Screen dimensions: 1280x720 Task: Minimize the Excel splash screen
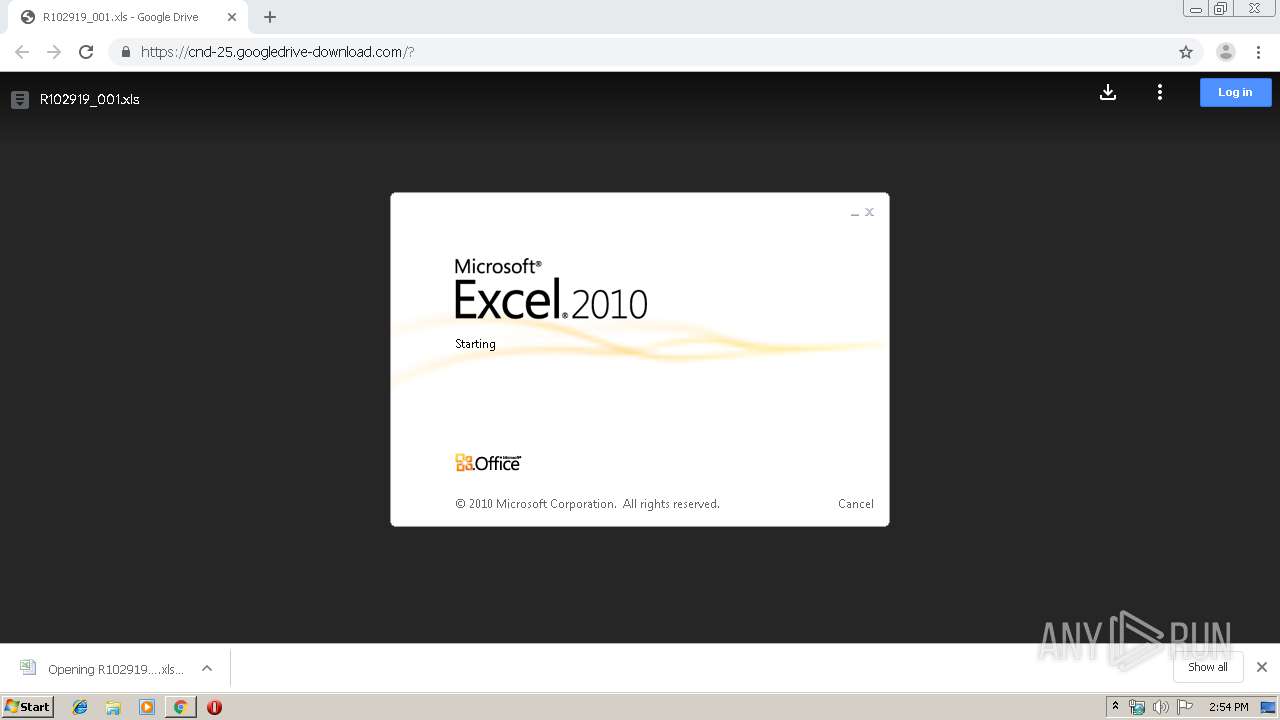pos(854,213)
